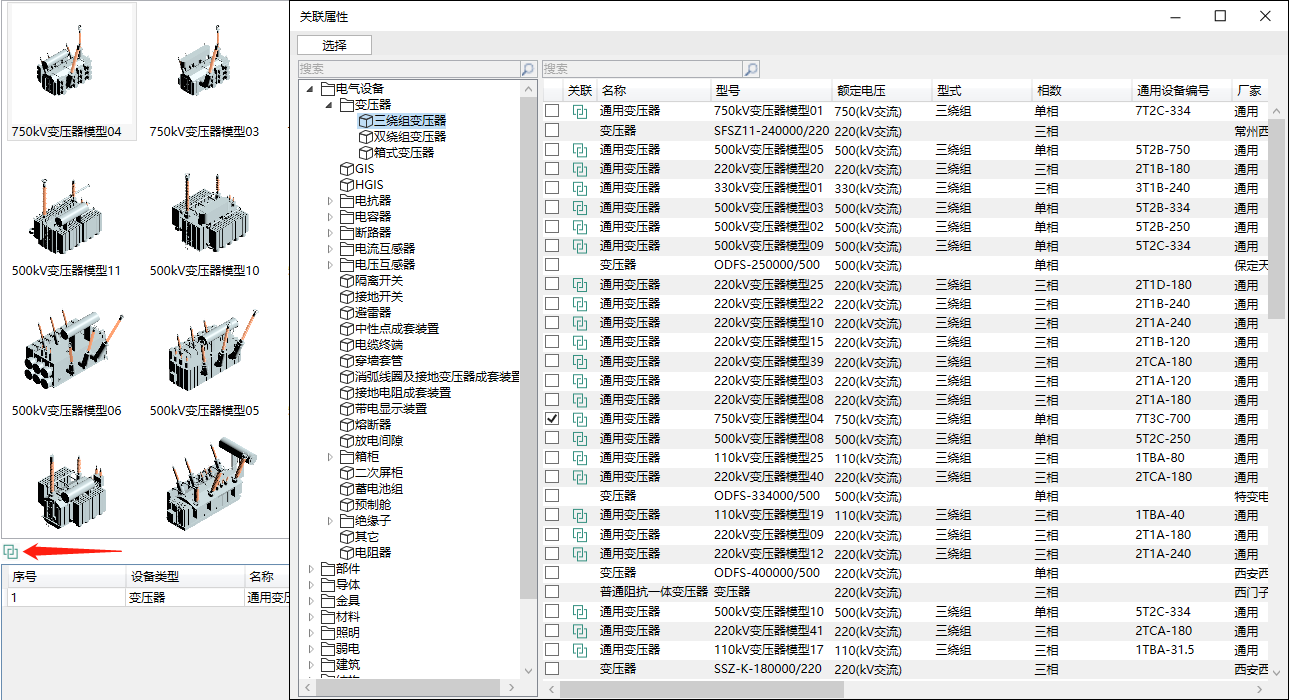Click the search magnifier icon above the tree
1289x700 pixels.
pyautogui.click(x=528, y=69)
